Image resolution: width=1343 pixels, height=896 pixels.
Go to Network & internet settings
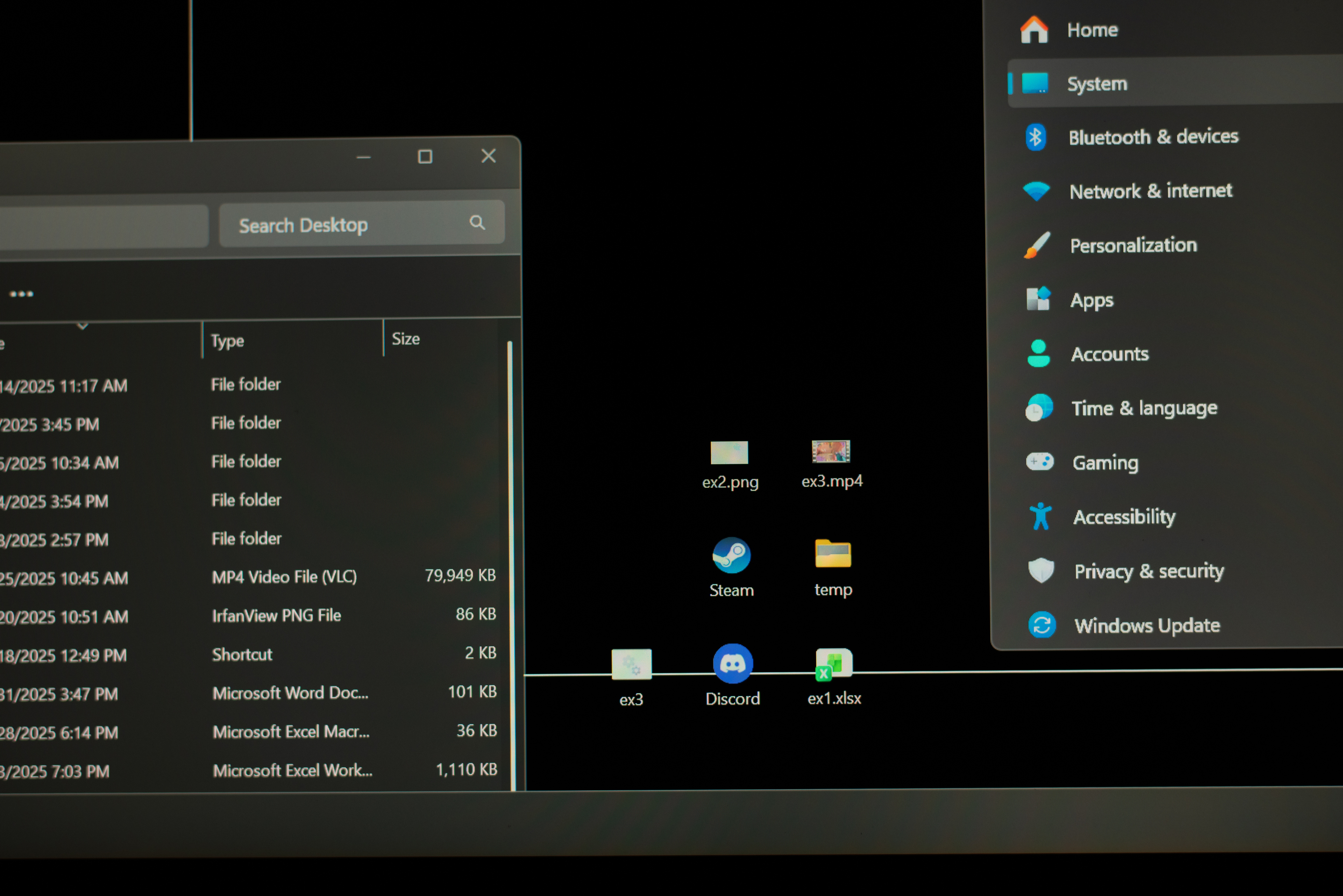[1150, 191]
